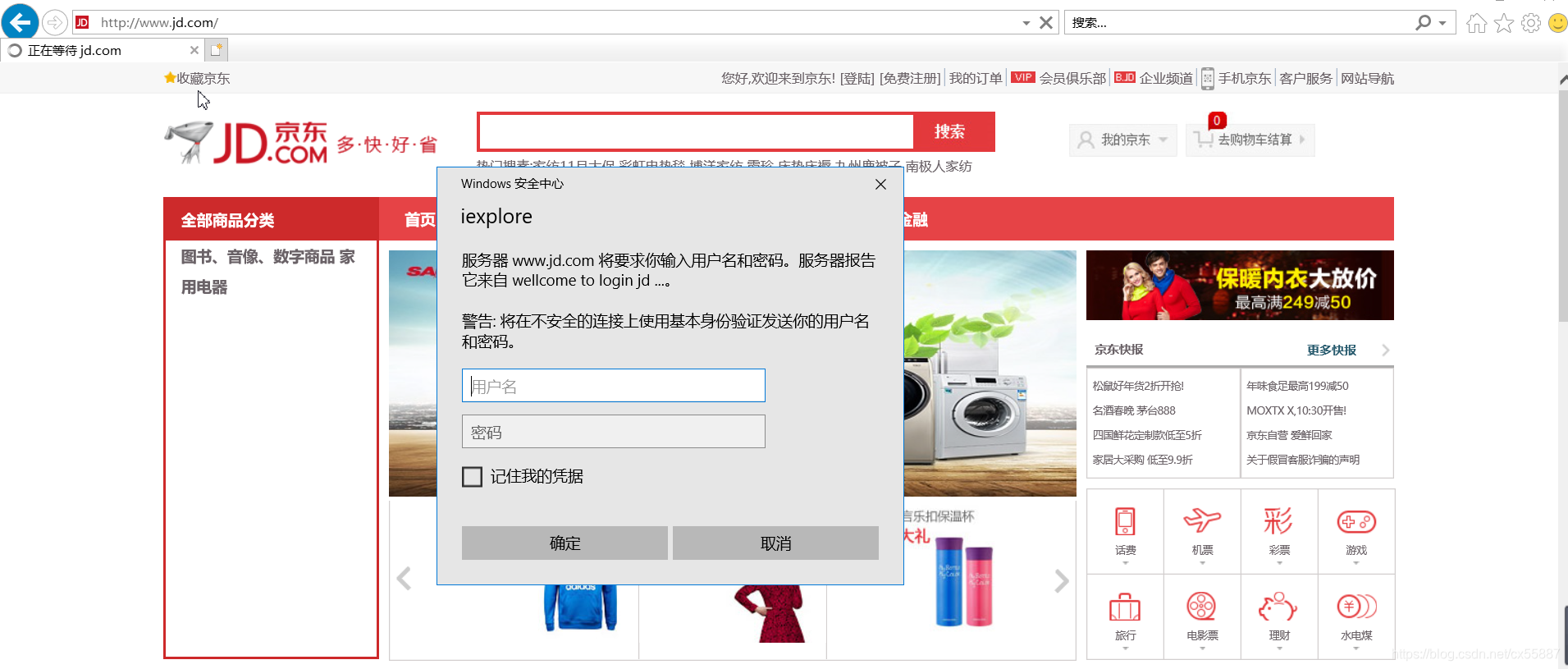1568x669 pixels.
Task: Select 首页 navigation tab
Action: coord(419,219)
